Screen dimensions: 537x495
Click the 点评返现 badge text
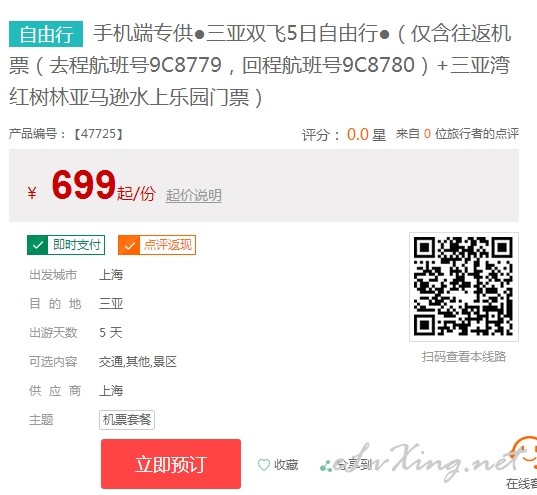(x=168, y=245)
